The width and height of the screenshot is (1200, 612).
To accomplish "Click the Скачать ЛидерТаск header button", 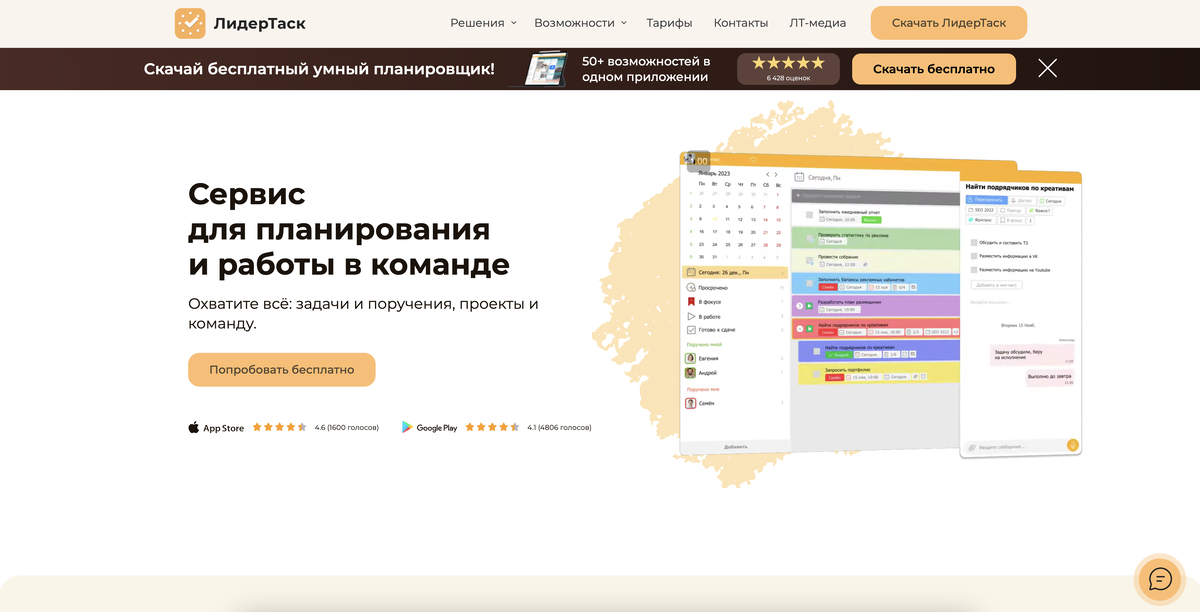I will coord(949,23).
